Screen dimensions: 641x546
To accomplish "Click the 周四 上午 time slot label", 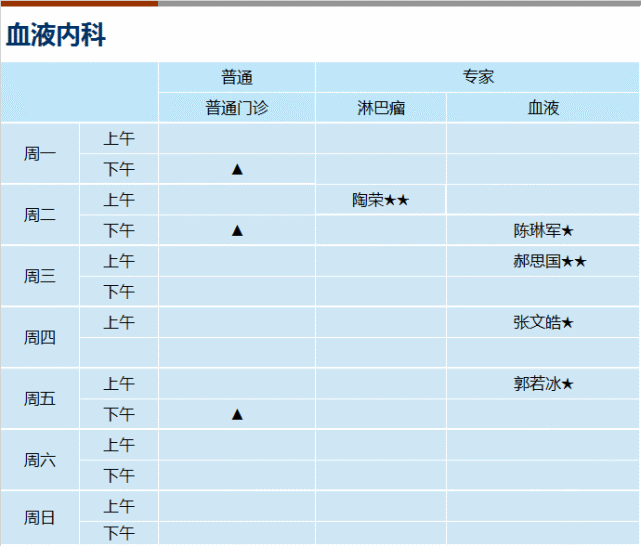I will [119, 322].
